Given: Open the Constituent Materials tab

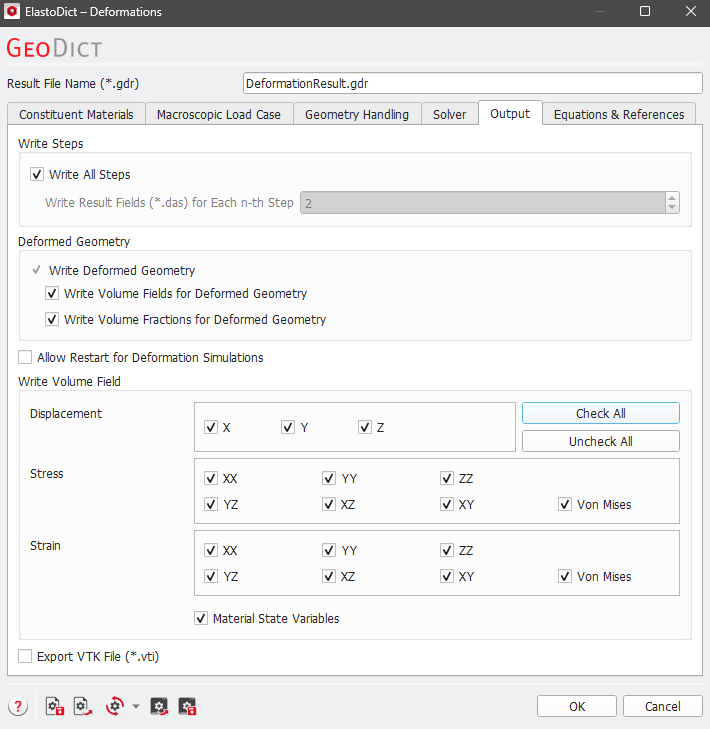Looking at the screenshot, I should (x=76, y=114).
